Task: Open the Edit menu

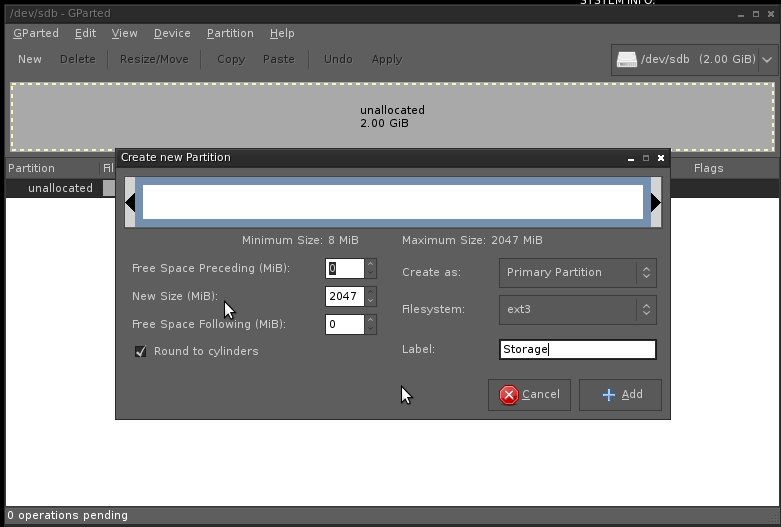Action: (86, 33)
